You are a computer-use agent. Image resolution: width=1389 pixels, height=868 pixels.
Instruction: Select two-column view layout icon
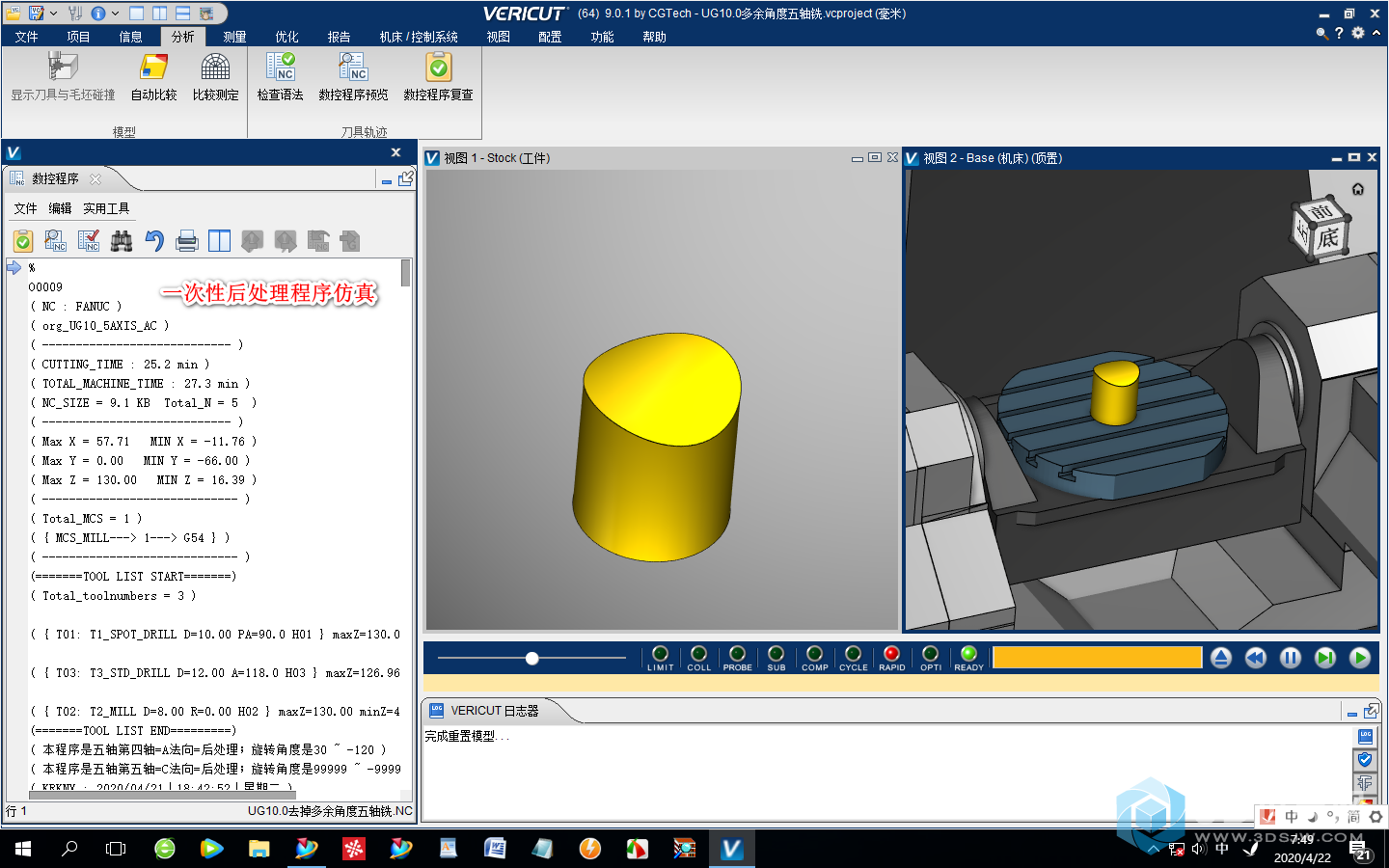tap(159, 14)
